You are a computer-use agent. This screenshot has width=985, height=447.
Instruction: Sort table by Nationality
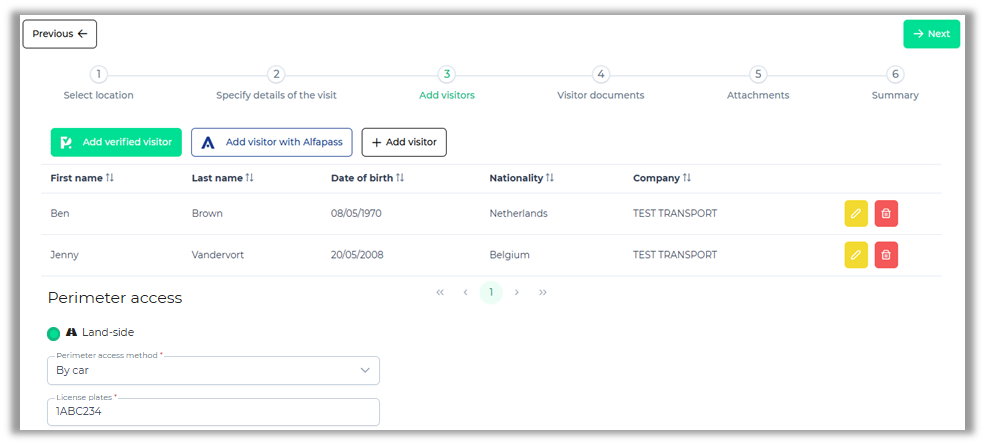point(549,178)
